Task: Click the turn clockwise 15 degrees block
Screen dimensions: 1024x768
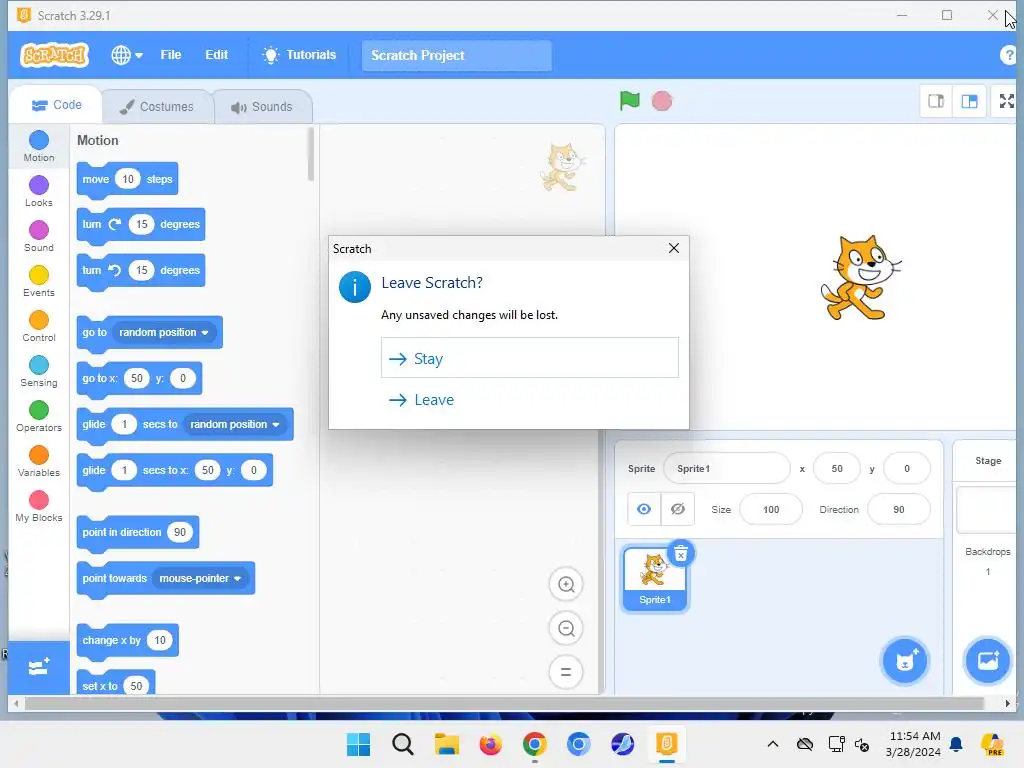Action: pyautogui.click(x=92, y=225)
